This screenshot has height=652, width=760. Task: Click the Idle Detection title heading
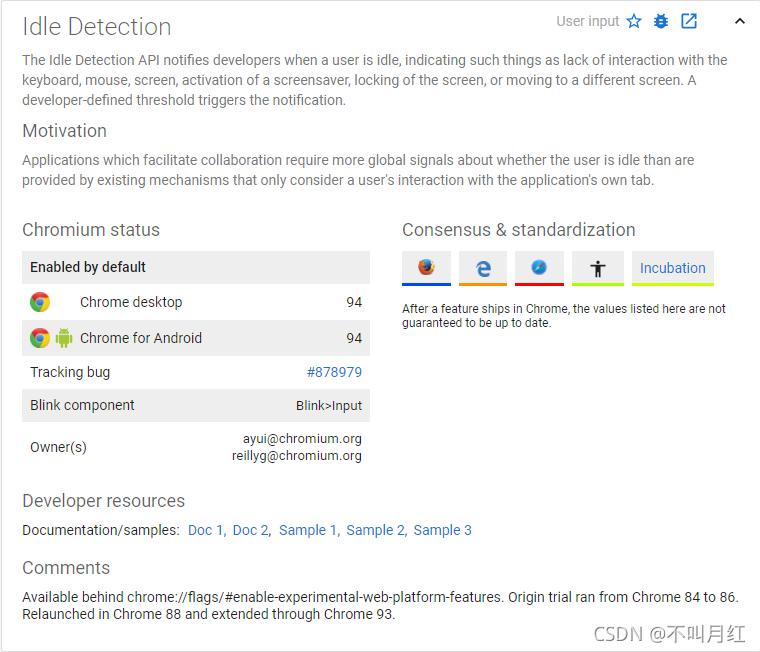point(97,26)
